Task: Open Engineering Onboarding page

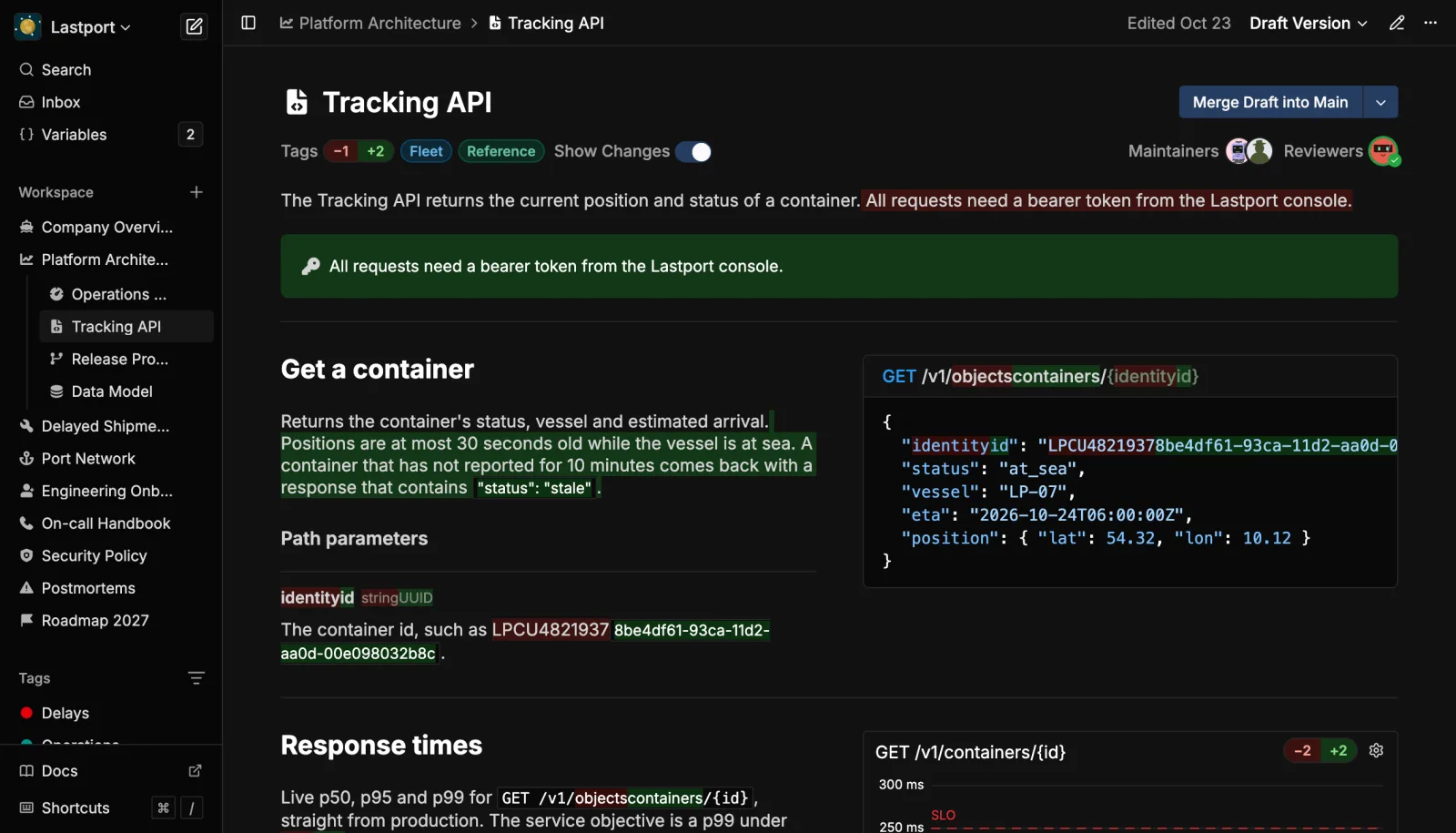Action: (111, 491)
